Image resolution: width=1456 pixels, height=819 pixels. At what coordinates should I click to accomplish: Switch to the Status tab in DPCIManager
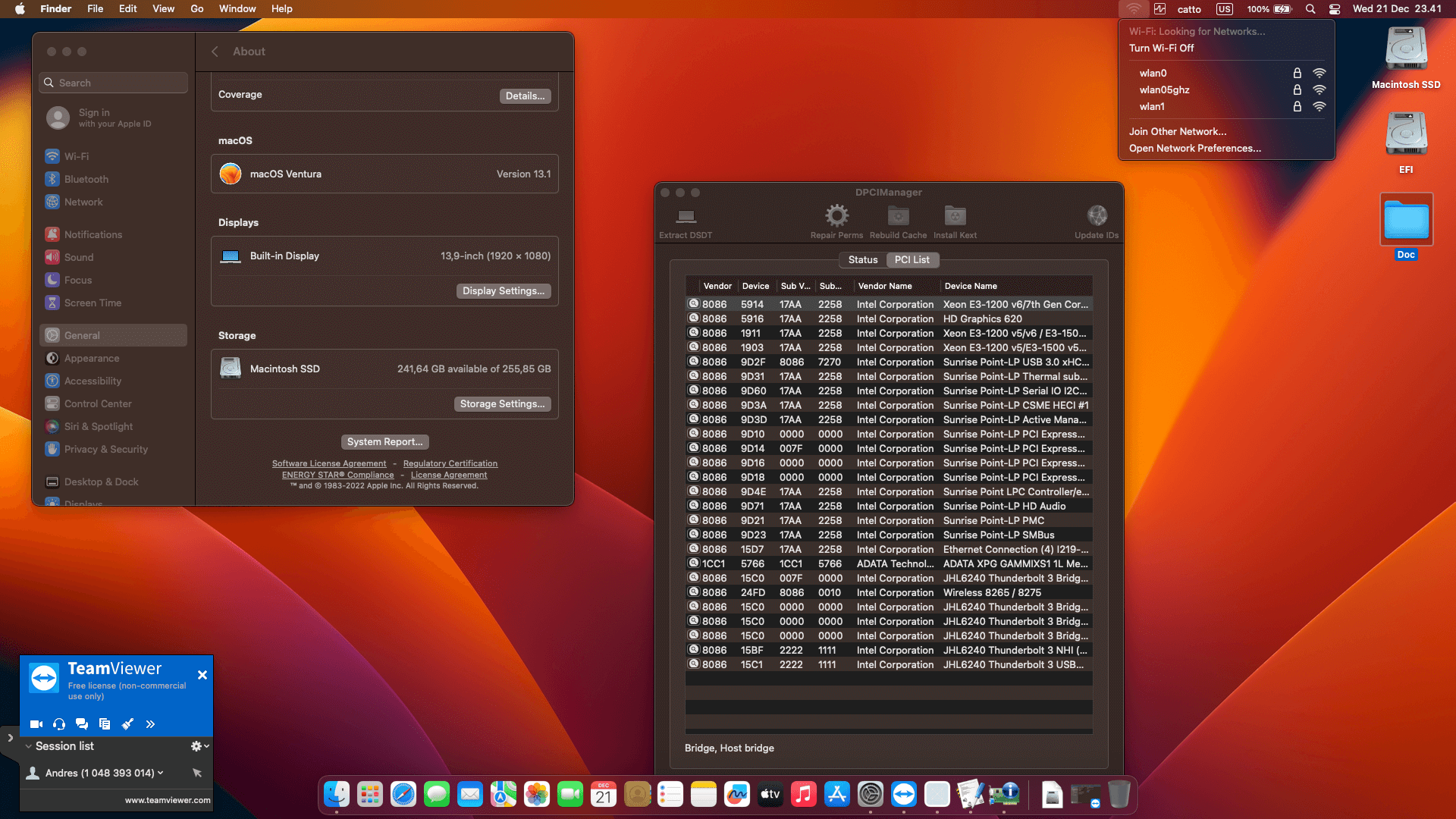[862, 259]
